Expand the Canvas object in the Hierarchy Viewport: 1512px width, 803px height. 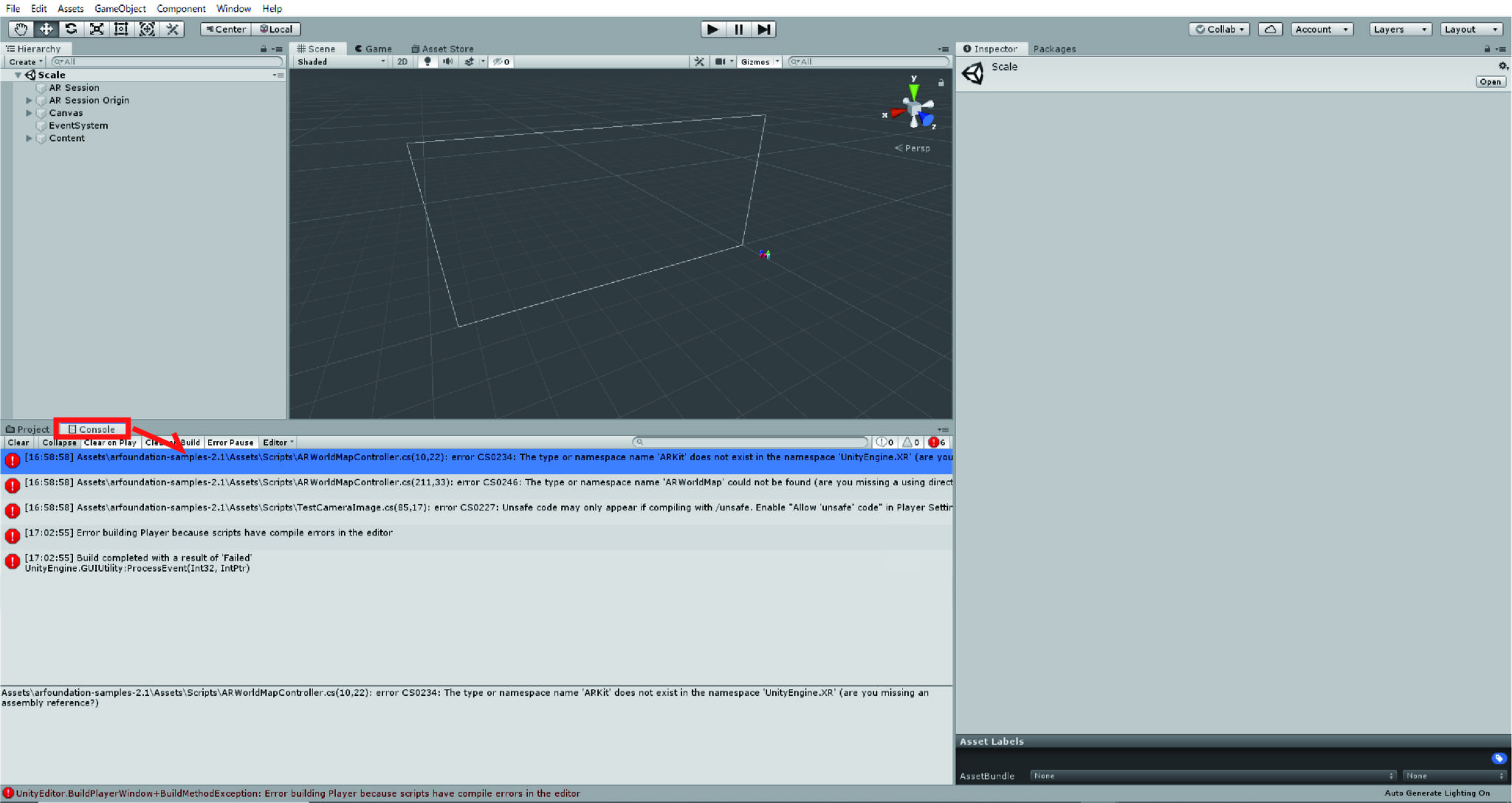click(x=30, y=112)
